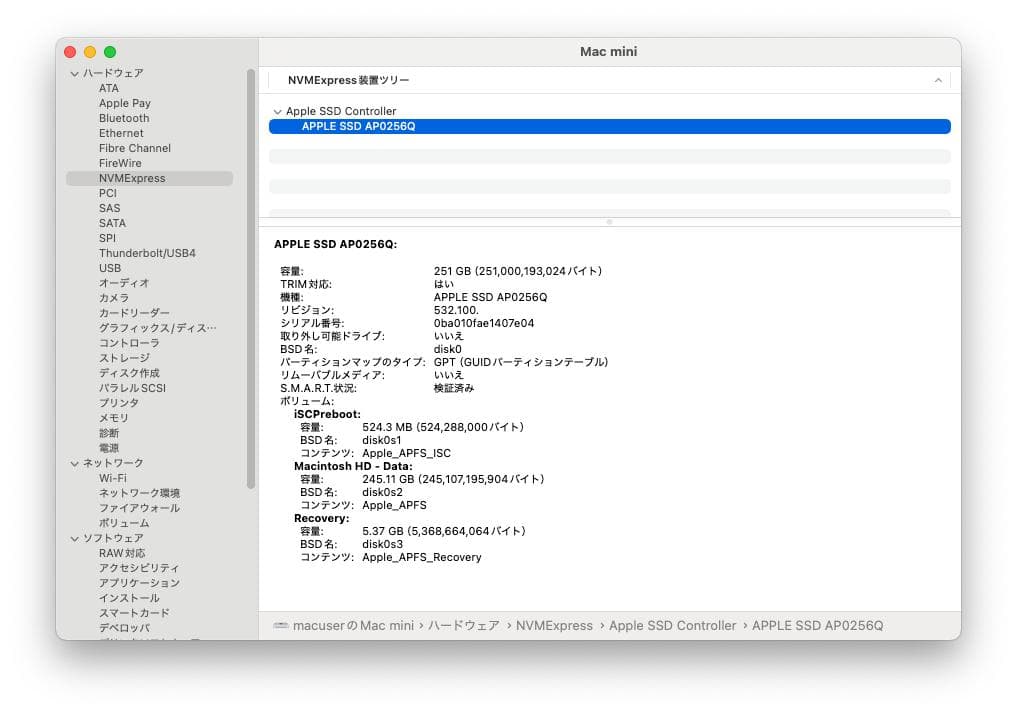Select Wi-Fi under ネットワーク
Image resolution: width=1017 pixels, height=714 pixels.
113,478
